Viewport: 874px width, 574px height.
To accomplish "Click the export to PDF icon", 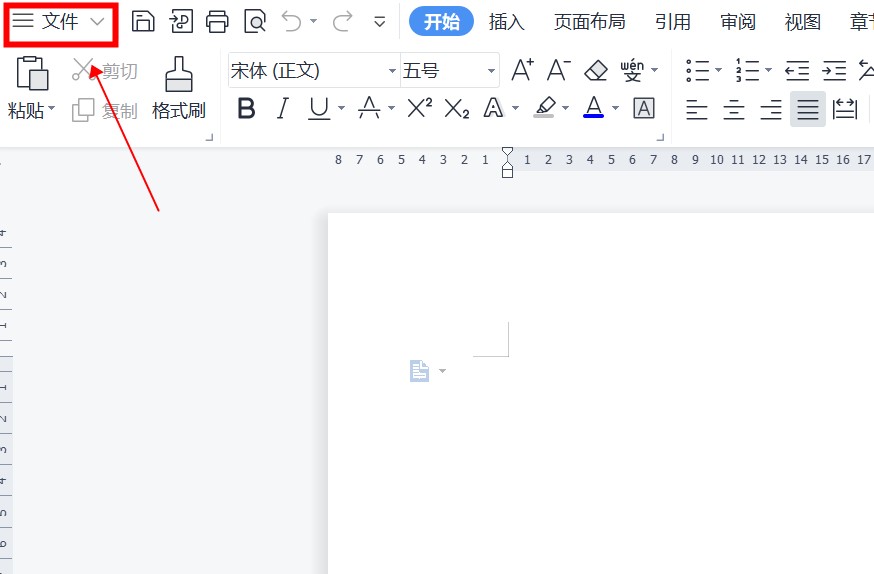I will (181, 22).
